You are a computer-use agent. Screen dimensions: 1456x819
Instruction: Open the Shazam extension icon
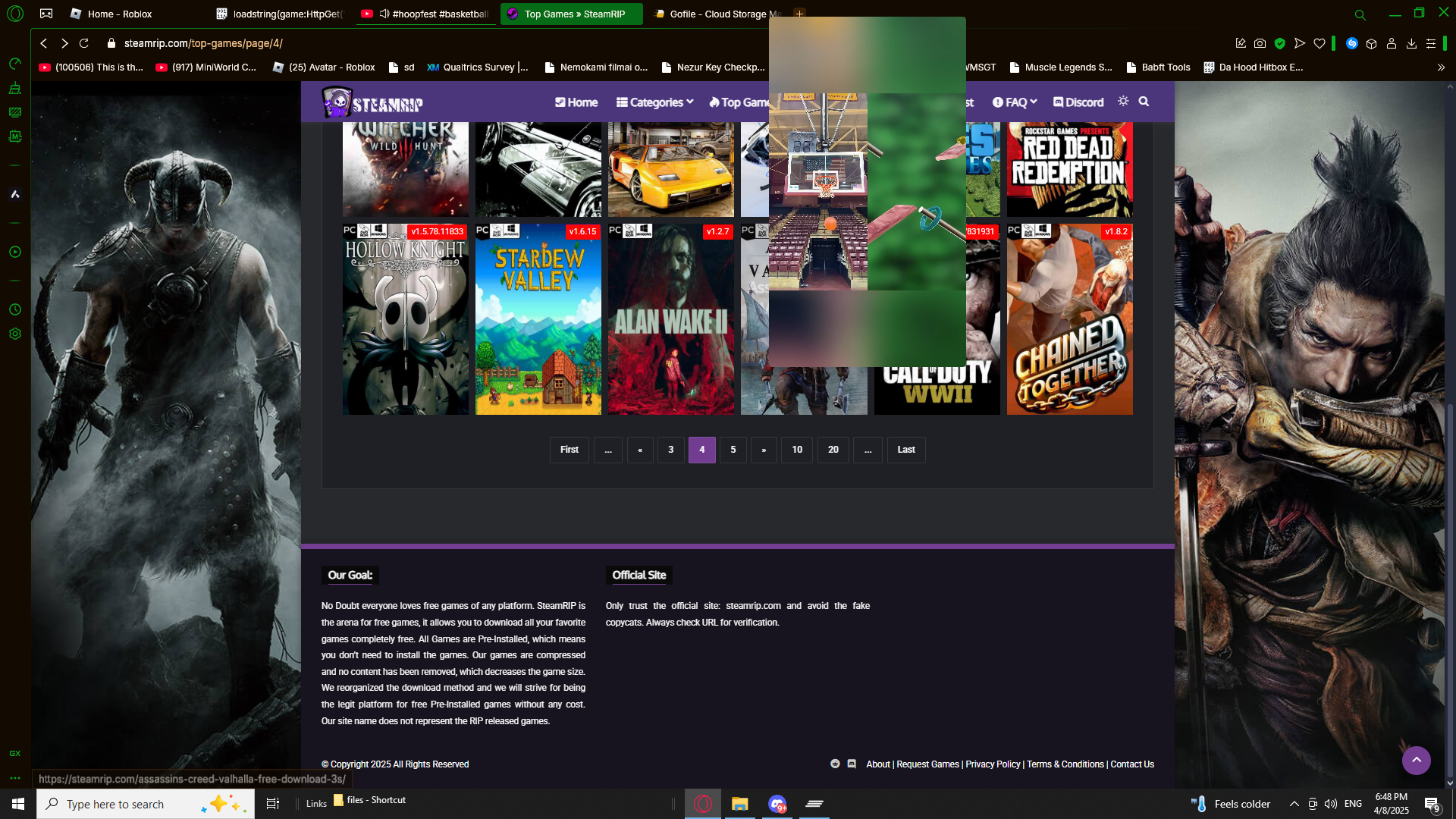(x=1351, y=43)
